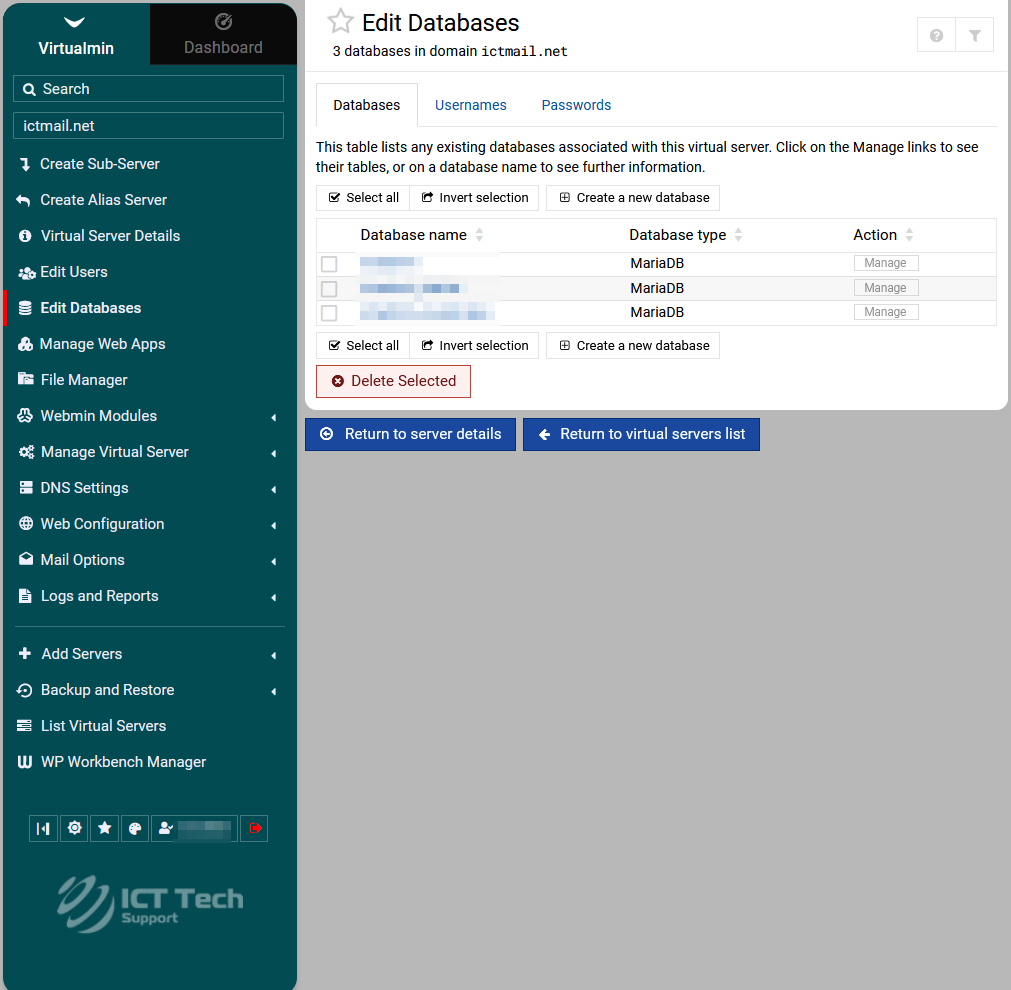Expand the Manage Virtual Server arrow
The width and height of the screenshot is (1011, 990).
tap(274, 453)
